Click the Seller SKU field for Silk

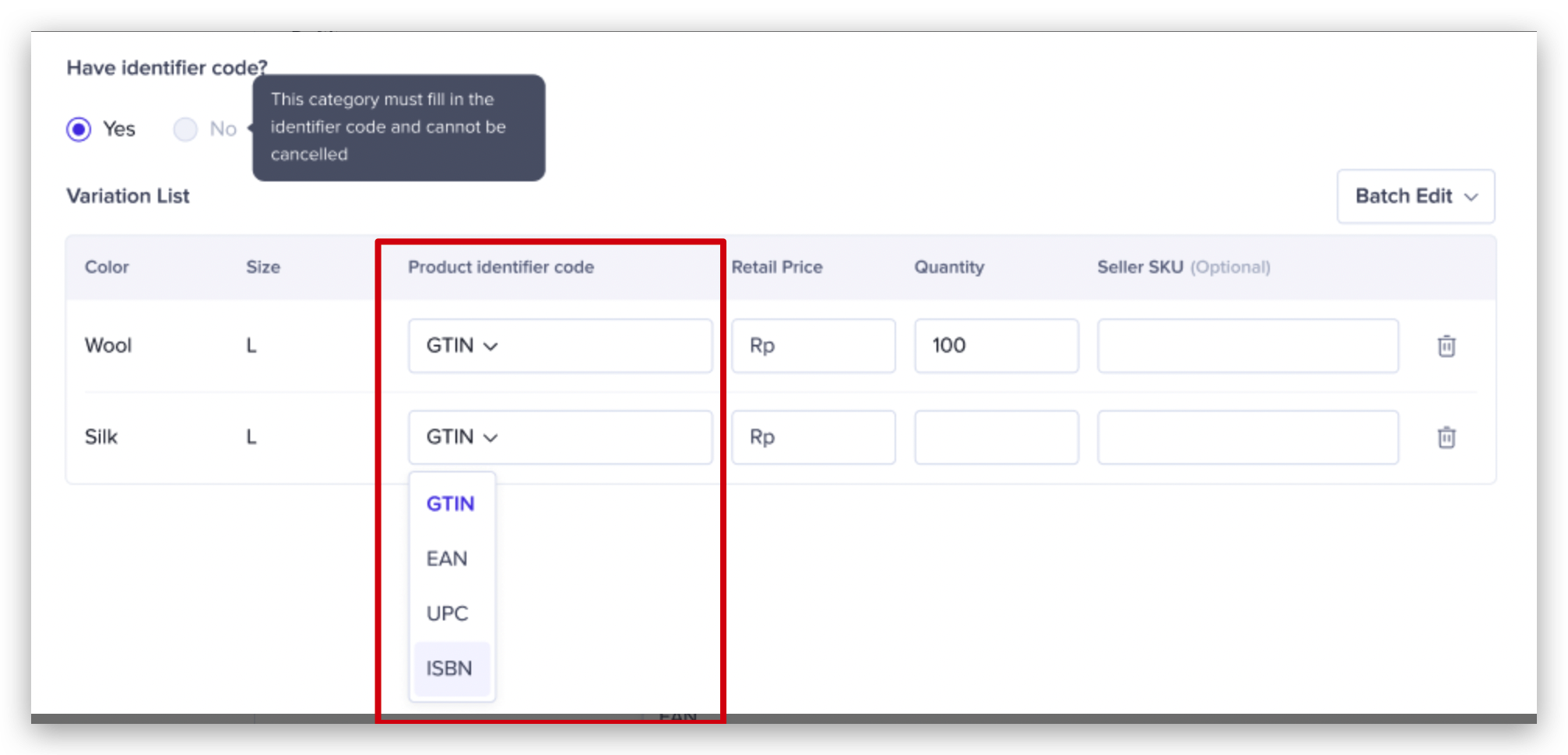(1246, 437)
